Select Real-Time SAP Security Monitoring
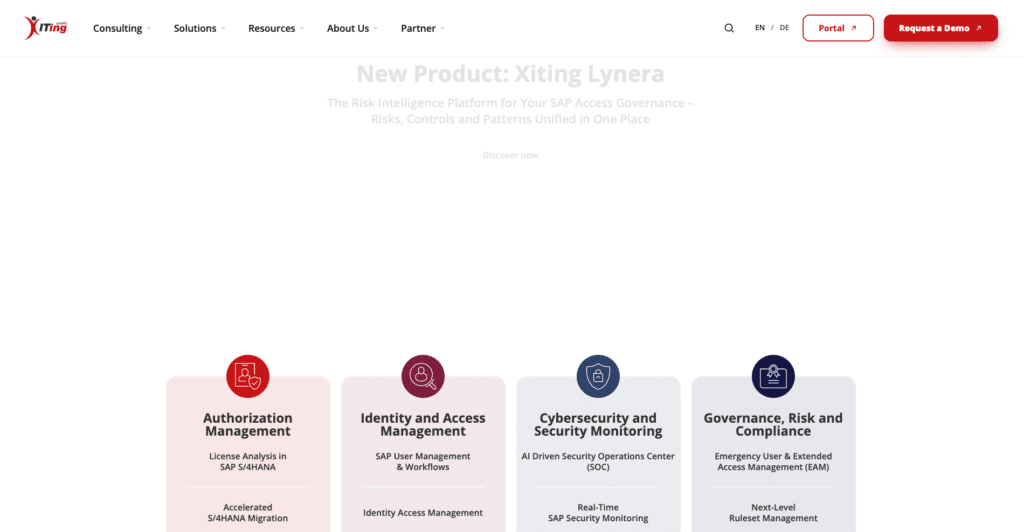The image size is (1024, 532). [598, 512]
